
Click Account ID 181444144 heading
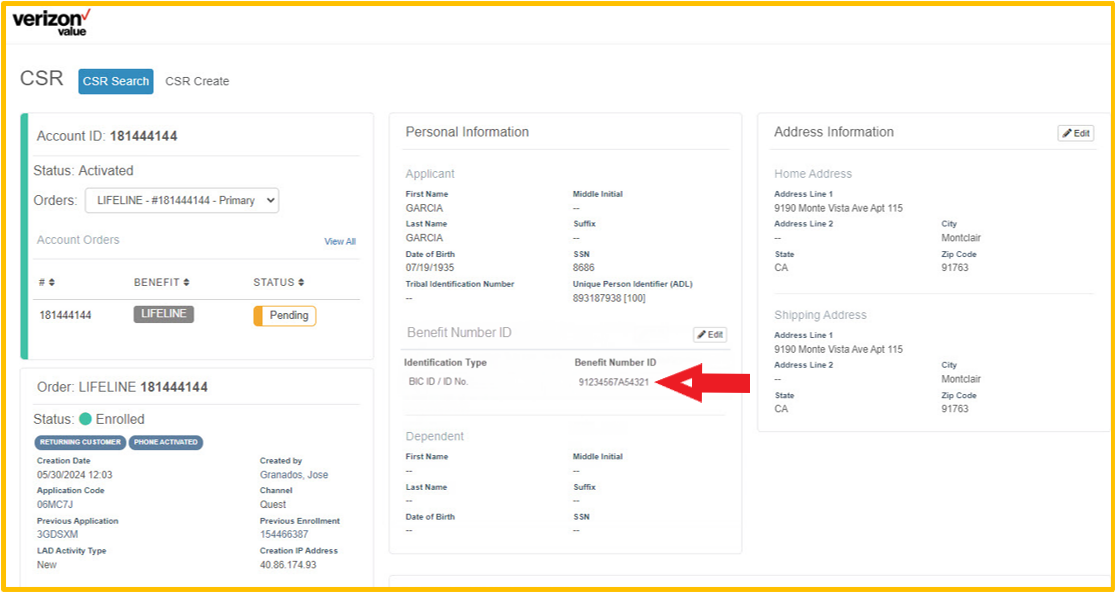[x=107, y=136]
